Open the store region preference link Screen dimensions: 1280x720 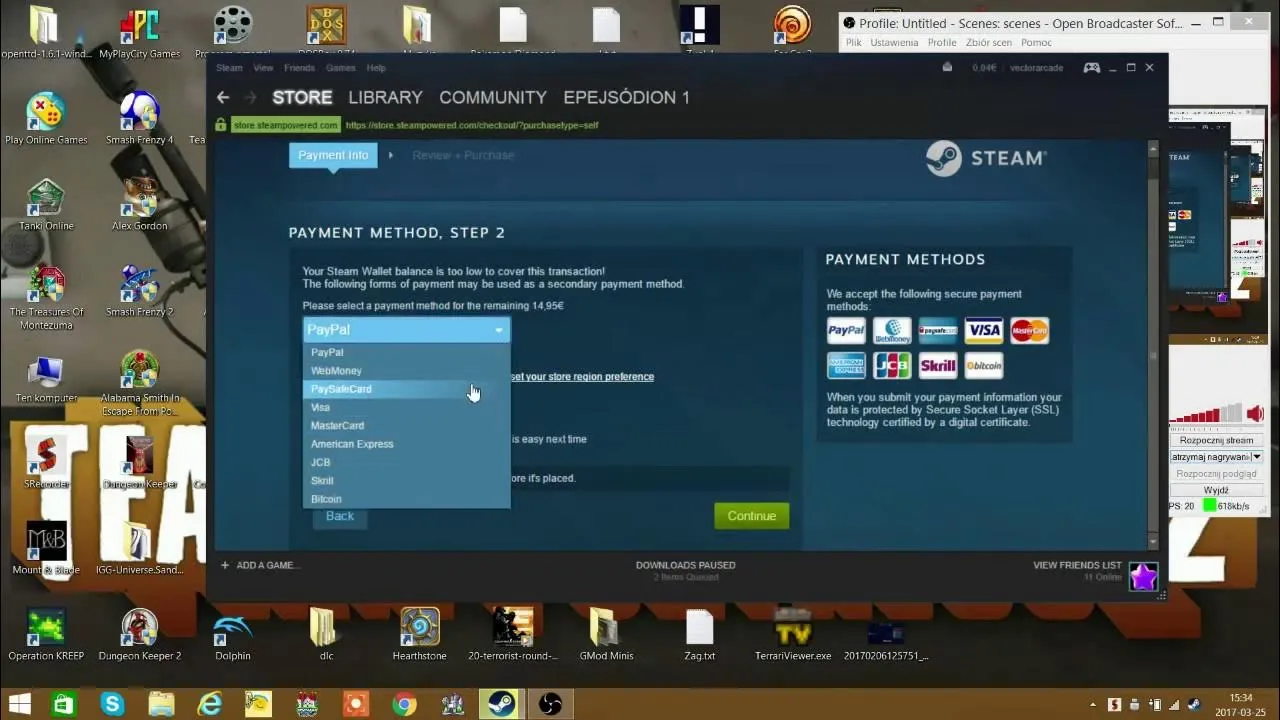(x=581, y=376)
